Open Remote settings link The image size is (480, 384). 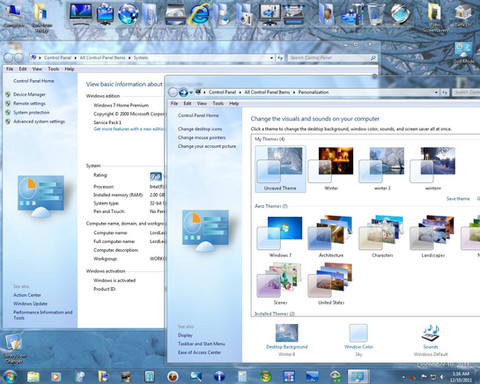coord(29,103)
